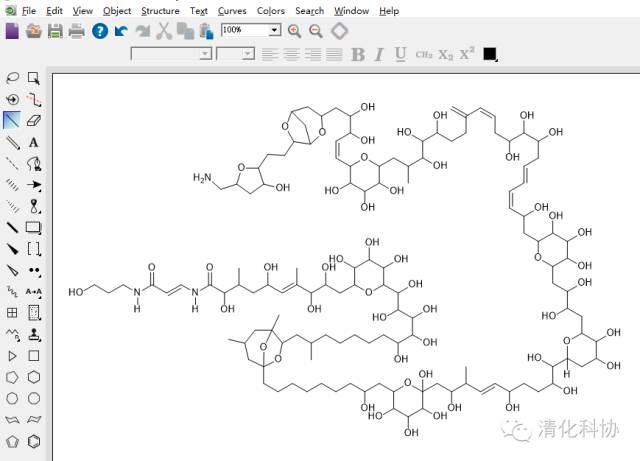Select the Lasso selection tool
640x461 pixels.
pyautogui.click(x=12, y=78)
